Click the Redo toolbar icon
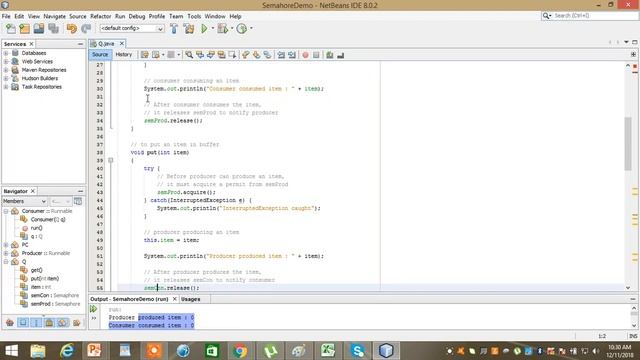The width and height of the screenshot is (640, 360). pyautogui.click(x=86, y=29)
